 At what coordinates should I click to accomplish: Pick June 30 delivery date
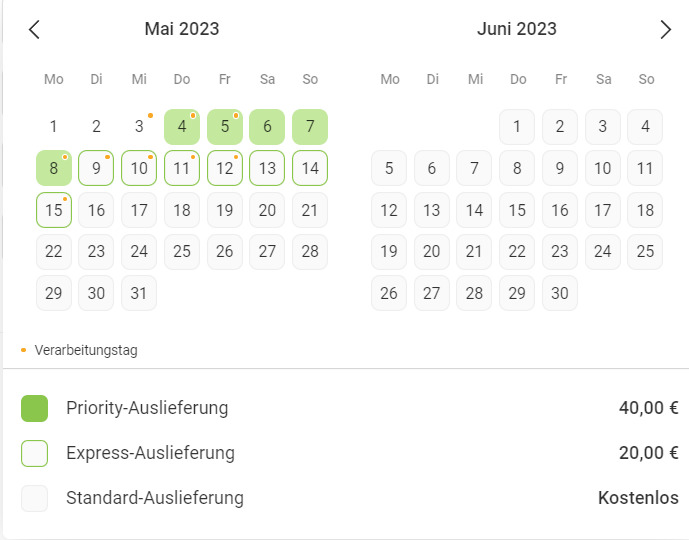[x=560, y=293]
